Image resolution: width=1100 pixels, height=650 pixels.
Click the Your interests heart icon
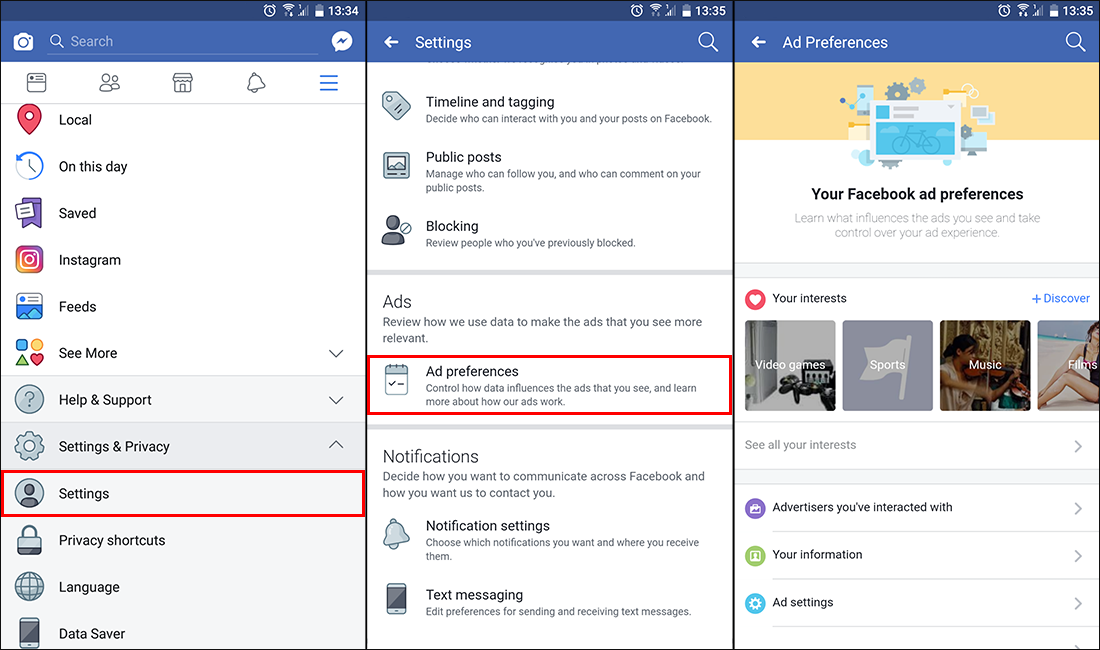coord(755,299)
